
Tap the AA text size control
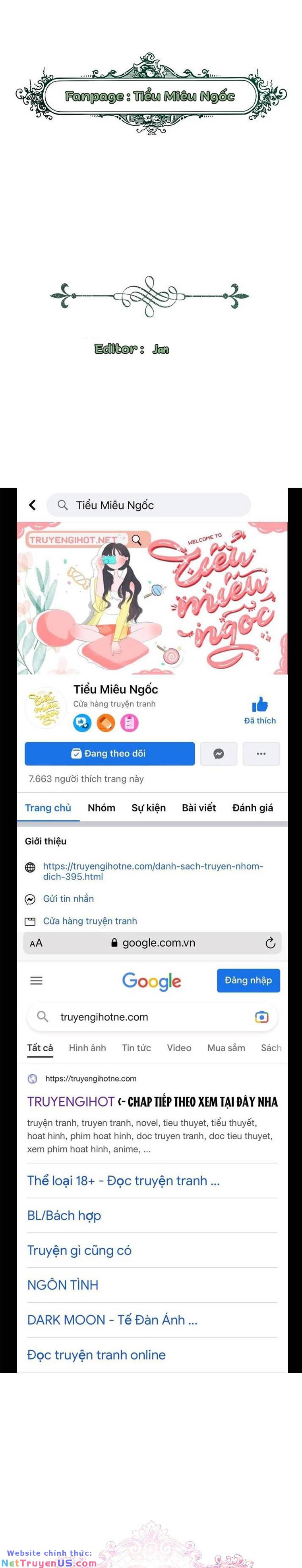click(37, 943)
